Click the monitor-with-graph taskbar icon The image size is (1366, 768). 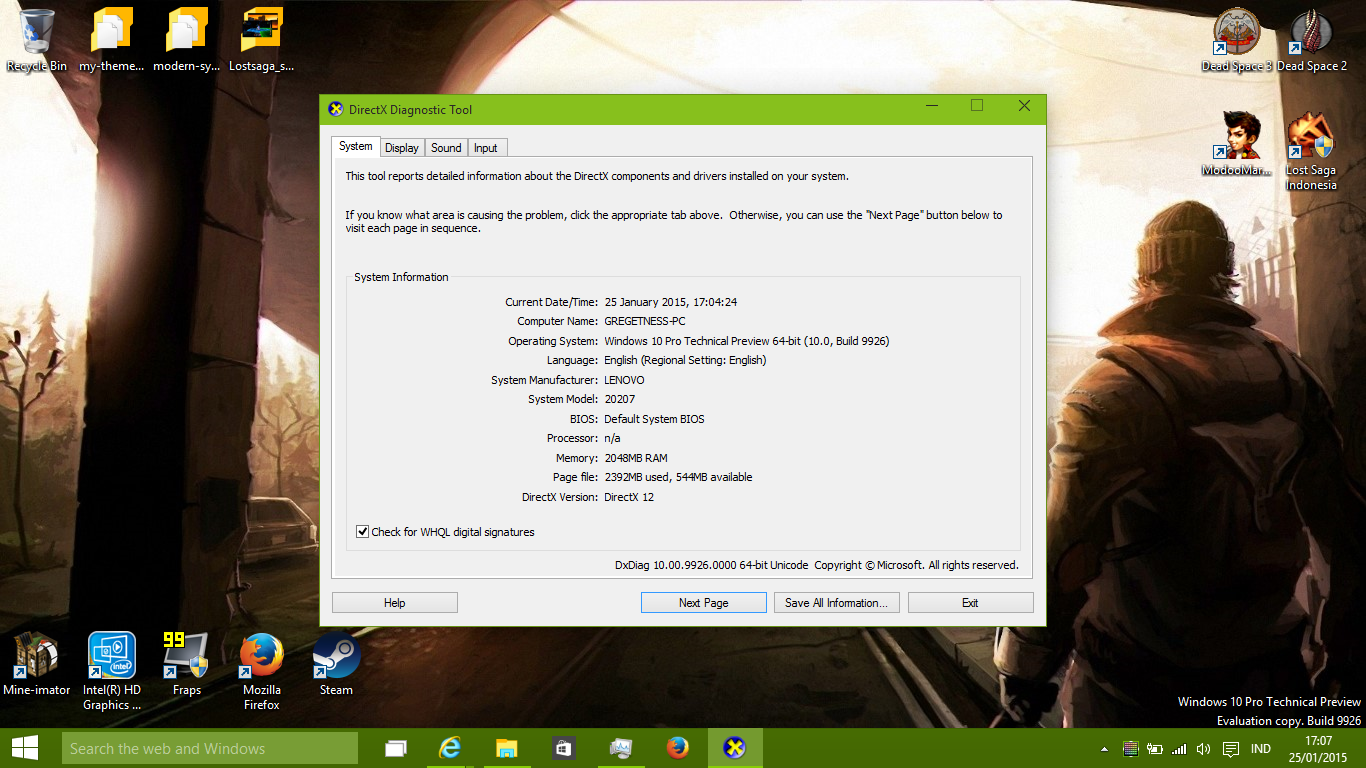point(621,748)
